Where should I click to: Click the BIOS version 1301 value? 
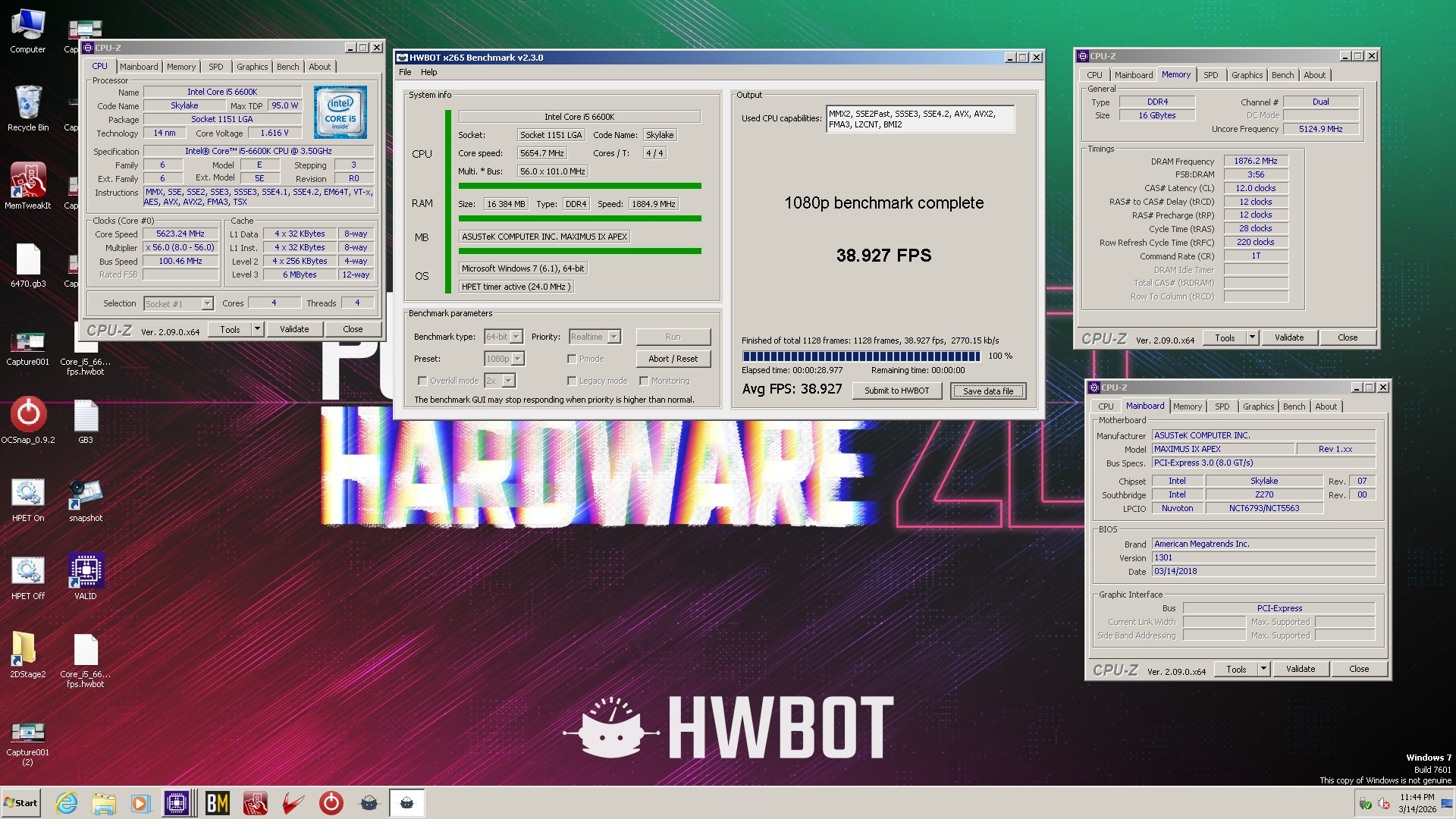point(1263,557)
